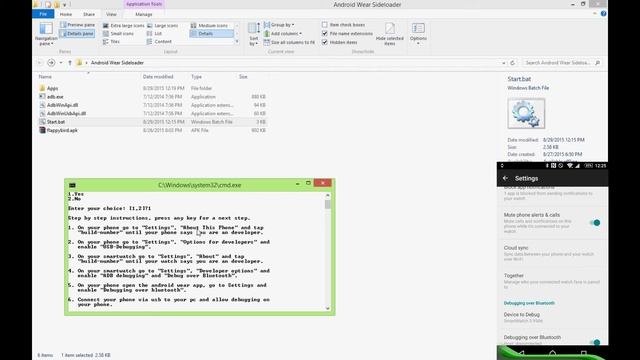Toggle the Preview pane button
This screenshot has width=640, height=360.
[77, 25]
